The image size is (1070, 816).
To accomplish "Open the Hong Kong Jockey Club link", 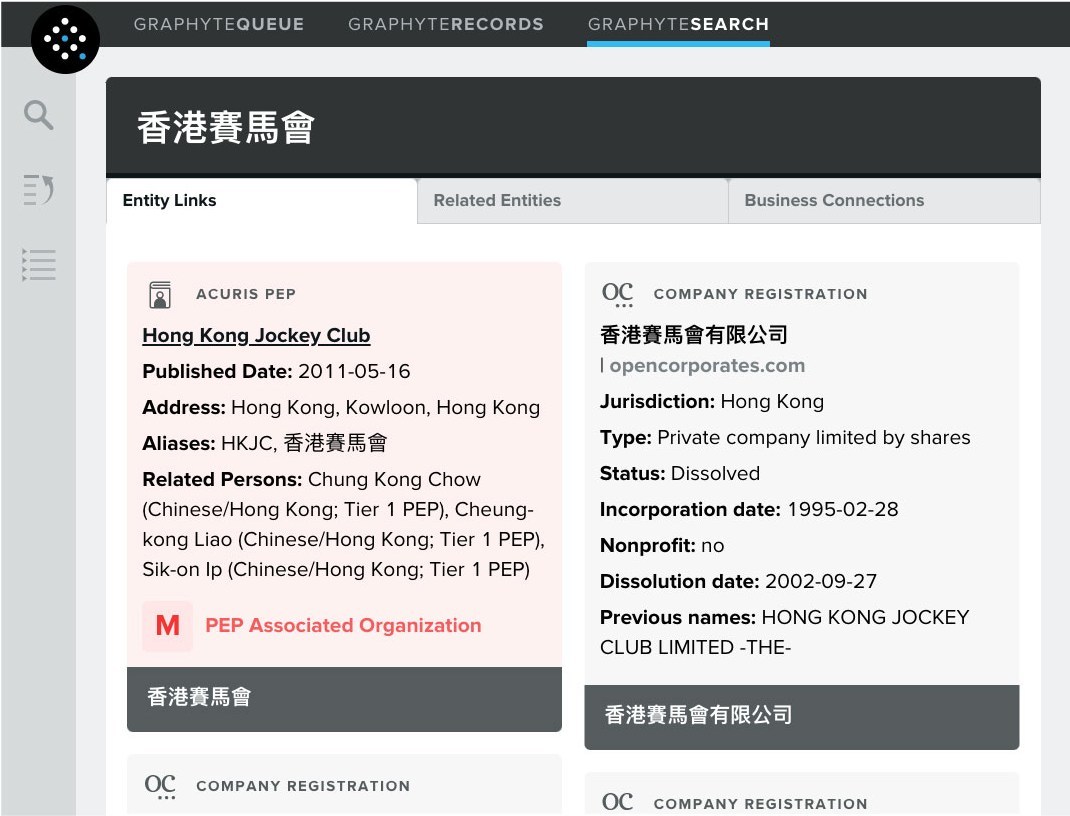I will pos(256,336).
